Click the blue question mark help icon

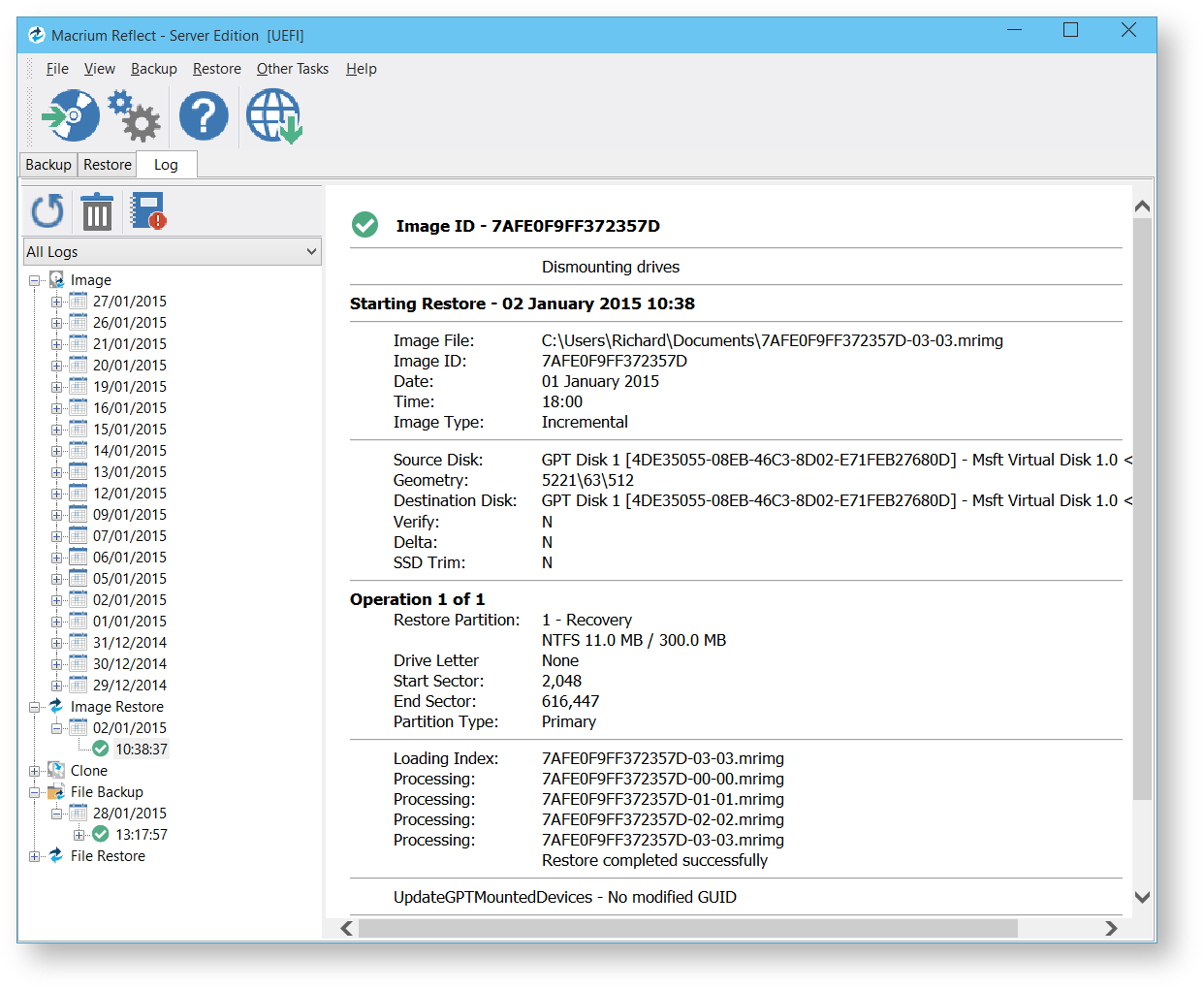pos(204,116)
